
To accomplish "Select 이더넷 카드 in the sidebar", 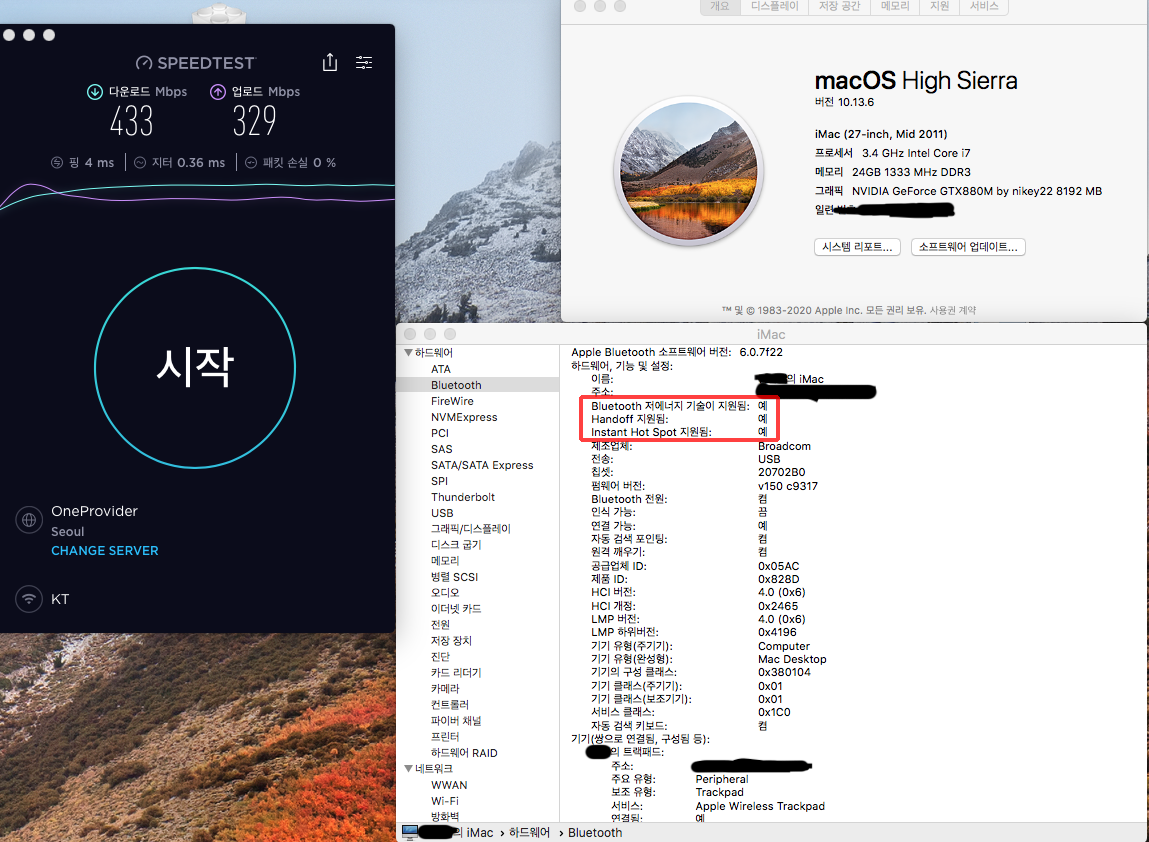I will [x=456, y=609].
